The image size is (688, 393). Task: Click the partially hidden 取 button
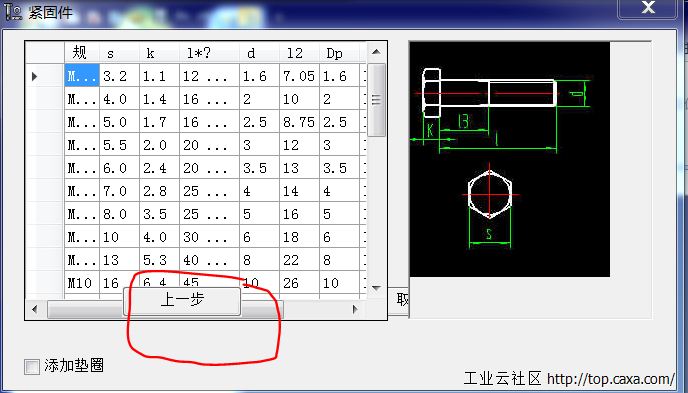coord(400,300)
